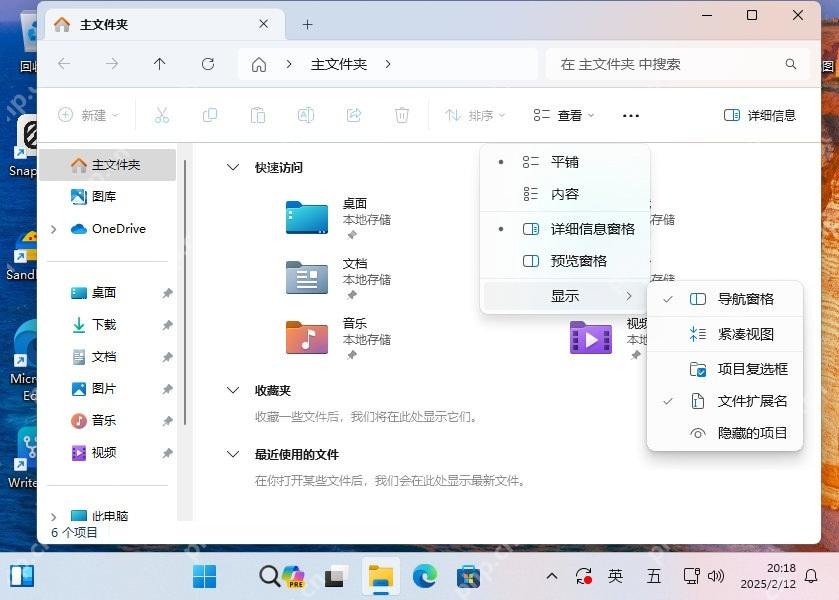This screenshot has width=839, height=600.
Task: Open the 查看 view dropdown
Action: [x=564, y=115]
